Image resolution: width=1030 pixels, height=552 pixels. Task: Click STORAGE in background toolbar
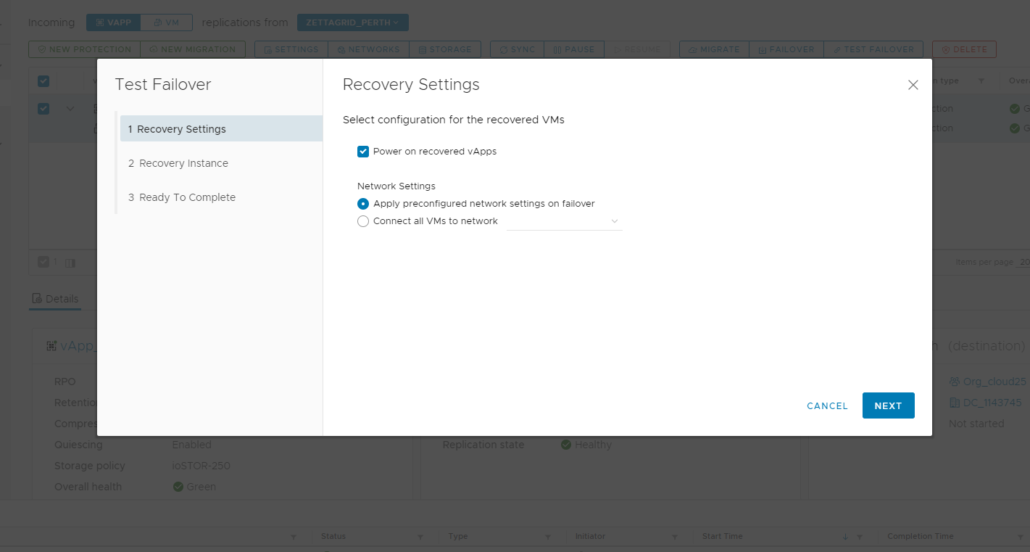445,49
